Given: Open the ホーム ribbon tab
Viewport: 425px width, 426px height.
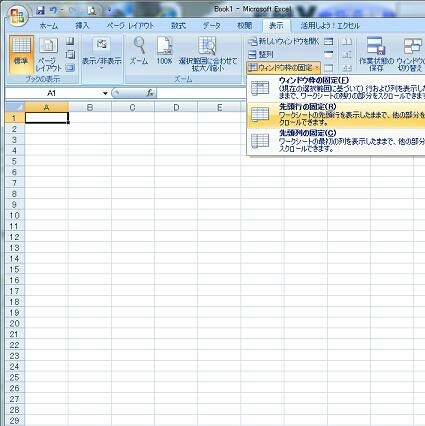Looking at the screenshot, I should pos(49,26).
